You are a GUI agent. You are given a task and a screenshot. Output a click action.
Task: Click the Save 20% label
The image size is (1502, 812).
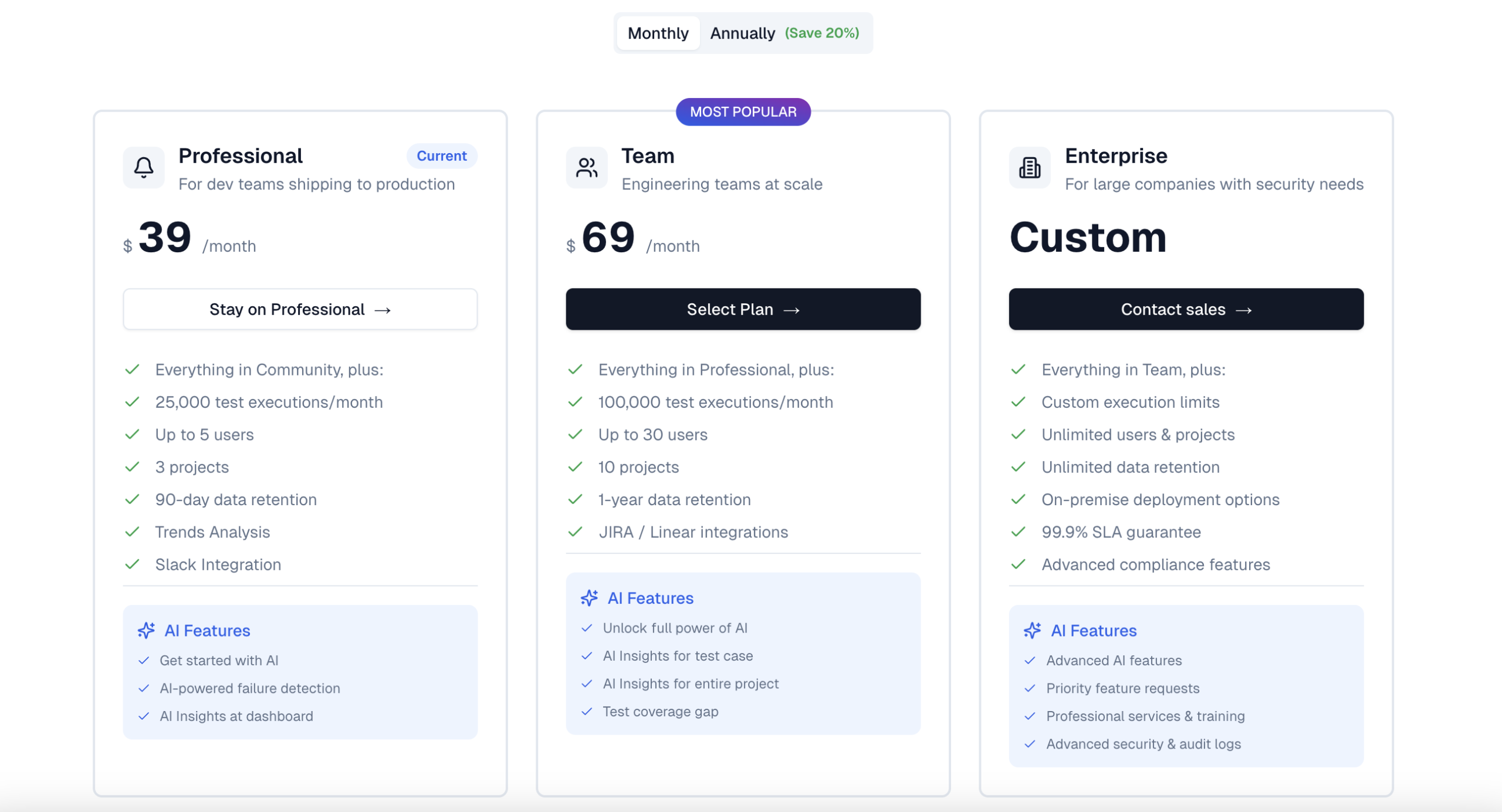pos(821,33)
